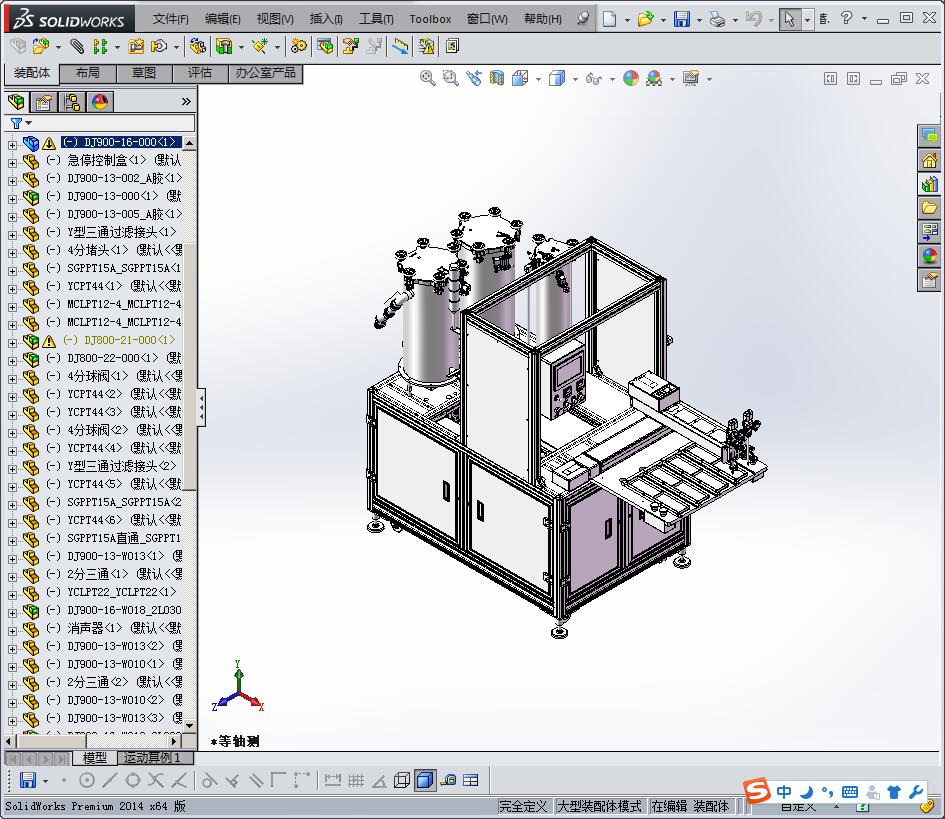Click the Insert Components icon
The height and width of the screenshot is (819, 945).
click(x=40, y=46)
